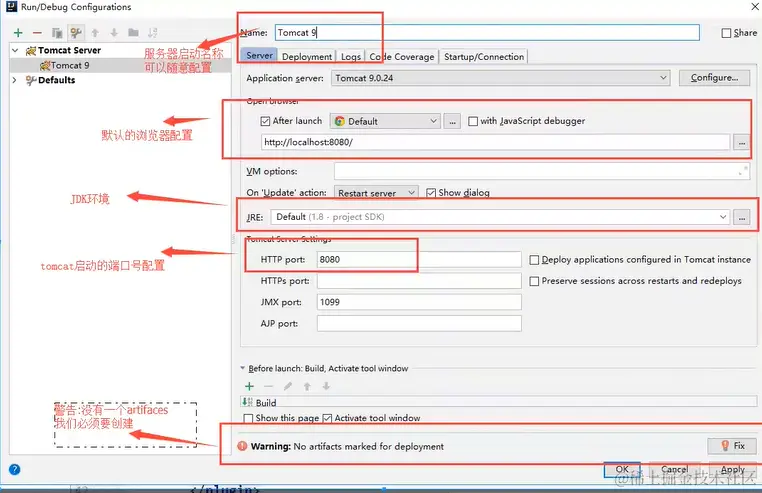Edit the Name text field
This screenshot has height=493, width=762.
[x=487, y=33]
